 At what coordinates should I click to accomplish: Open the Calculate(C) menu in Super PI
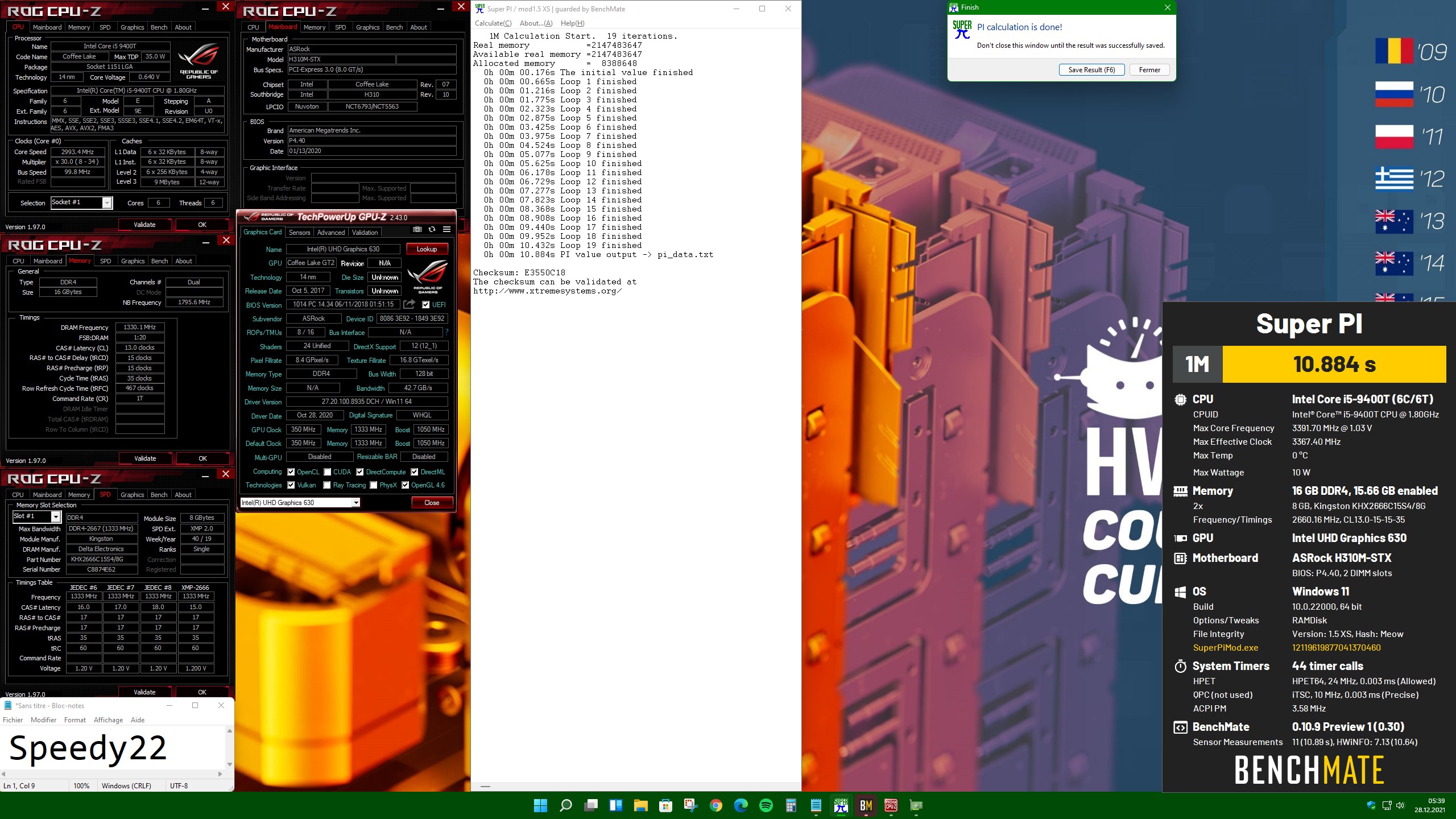click(x=493, y=23)
